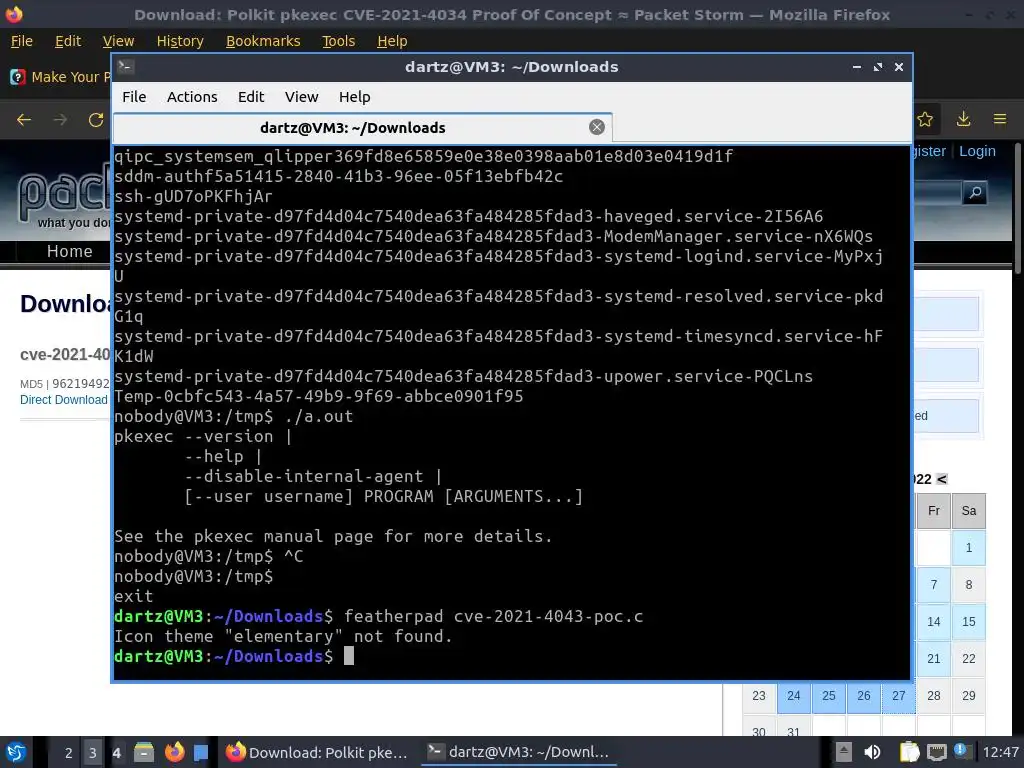Open the terminal View menu
This screenshot has width=1024, height=768.
pyautogui.click(x=301, y=97)
